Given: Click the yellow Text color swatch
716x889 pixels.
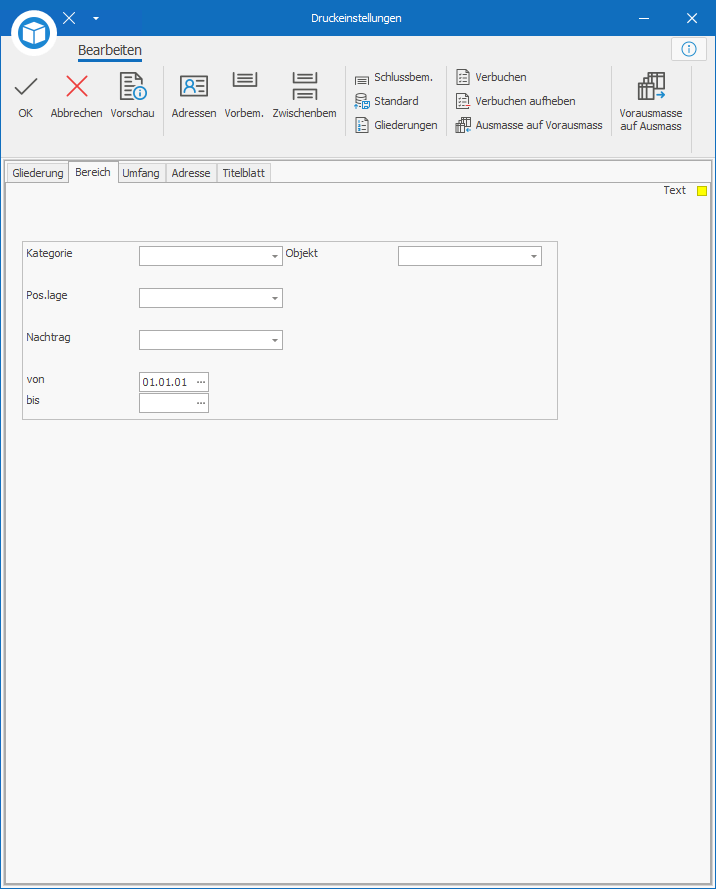Looking at the screenshot, I should pos(702,191).
